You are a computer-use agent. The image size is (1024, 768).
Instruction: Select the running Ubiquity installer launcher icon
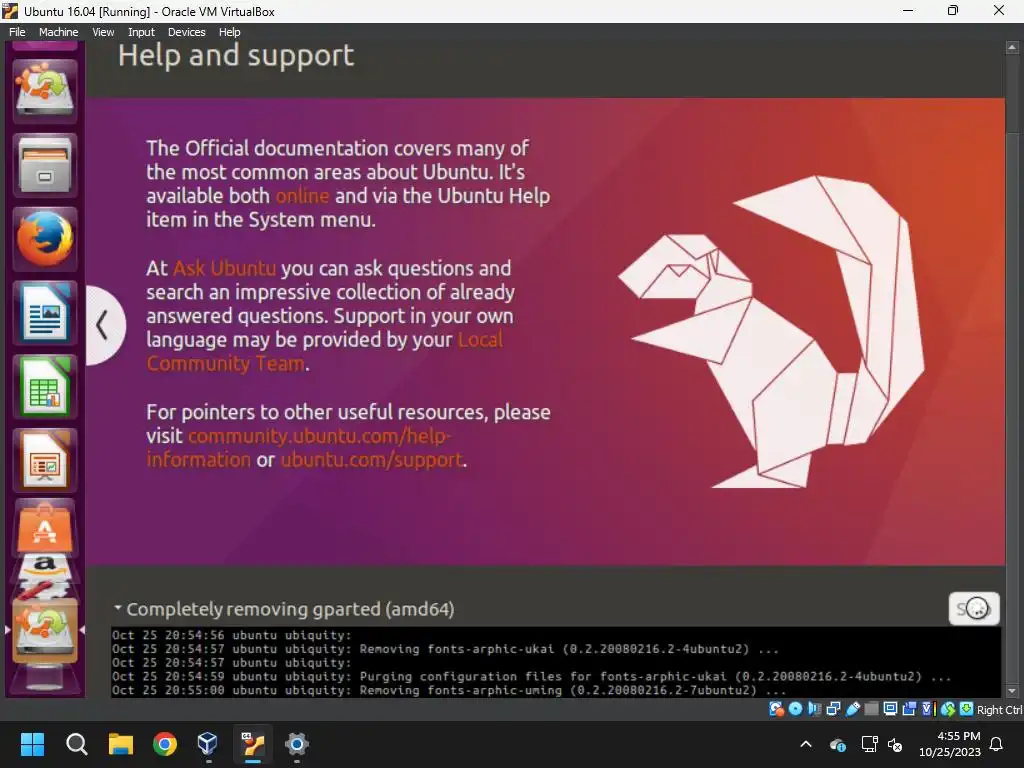(x=44, y=633)
